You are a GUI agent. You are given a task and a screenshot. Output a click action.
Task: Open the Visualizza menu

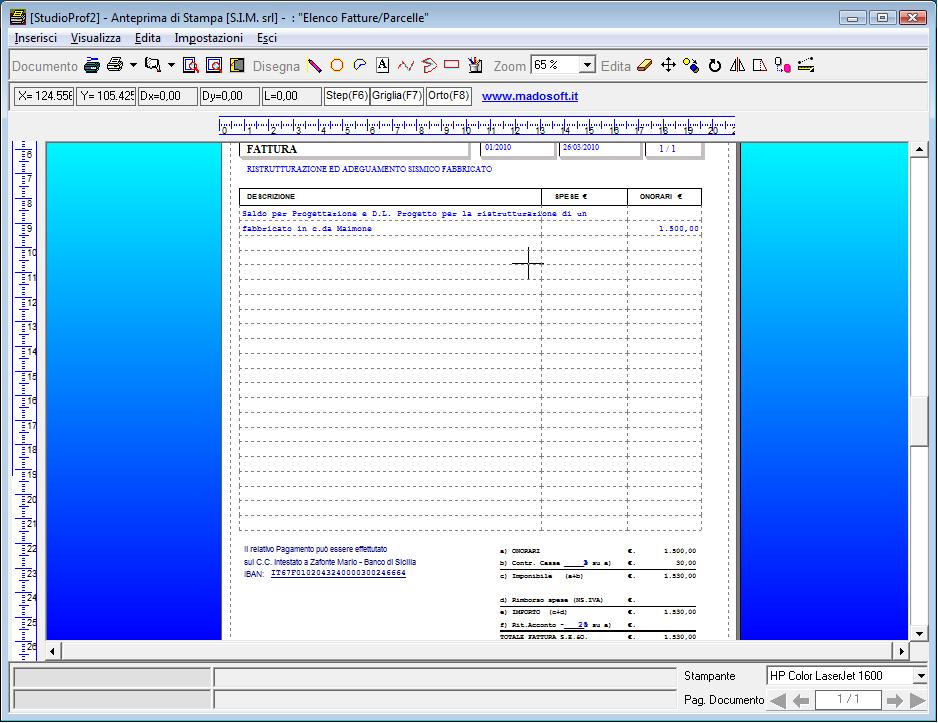(x=96, y=38)
